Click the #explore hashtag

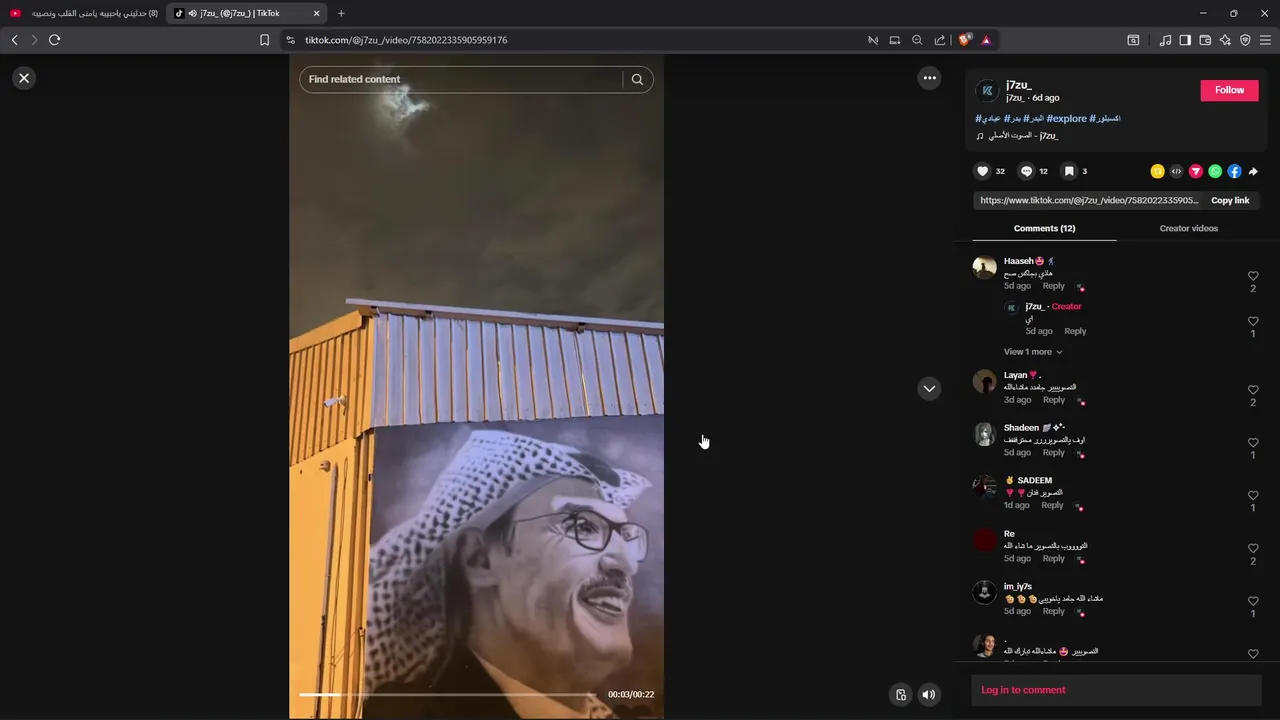[x=1066, y=118]
